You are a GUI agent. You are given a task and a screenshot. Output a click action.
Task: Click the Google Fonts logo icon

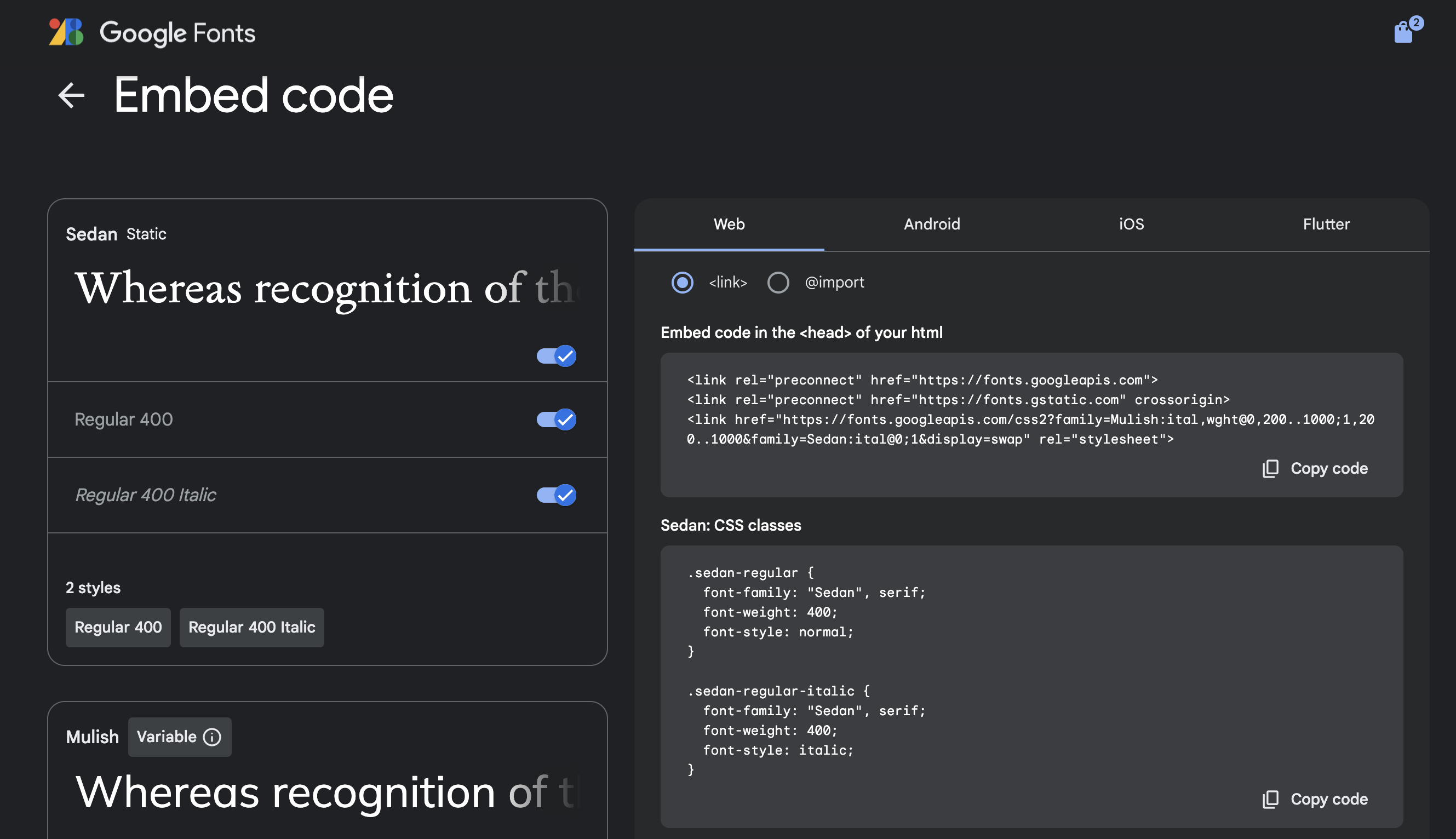tap(66, 32)
